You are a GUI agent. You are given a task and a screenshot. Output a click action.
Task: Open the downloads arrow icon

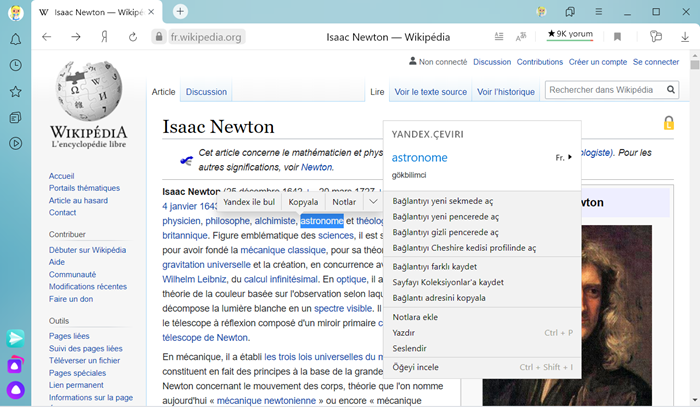point(685,37)
